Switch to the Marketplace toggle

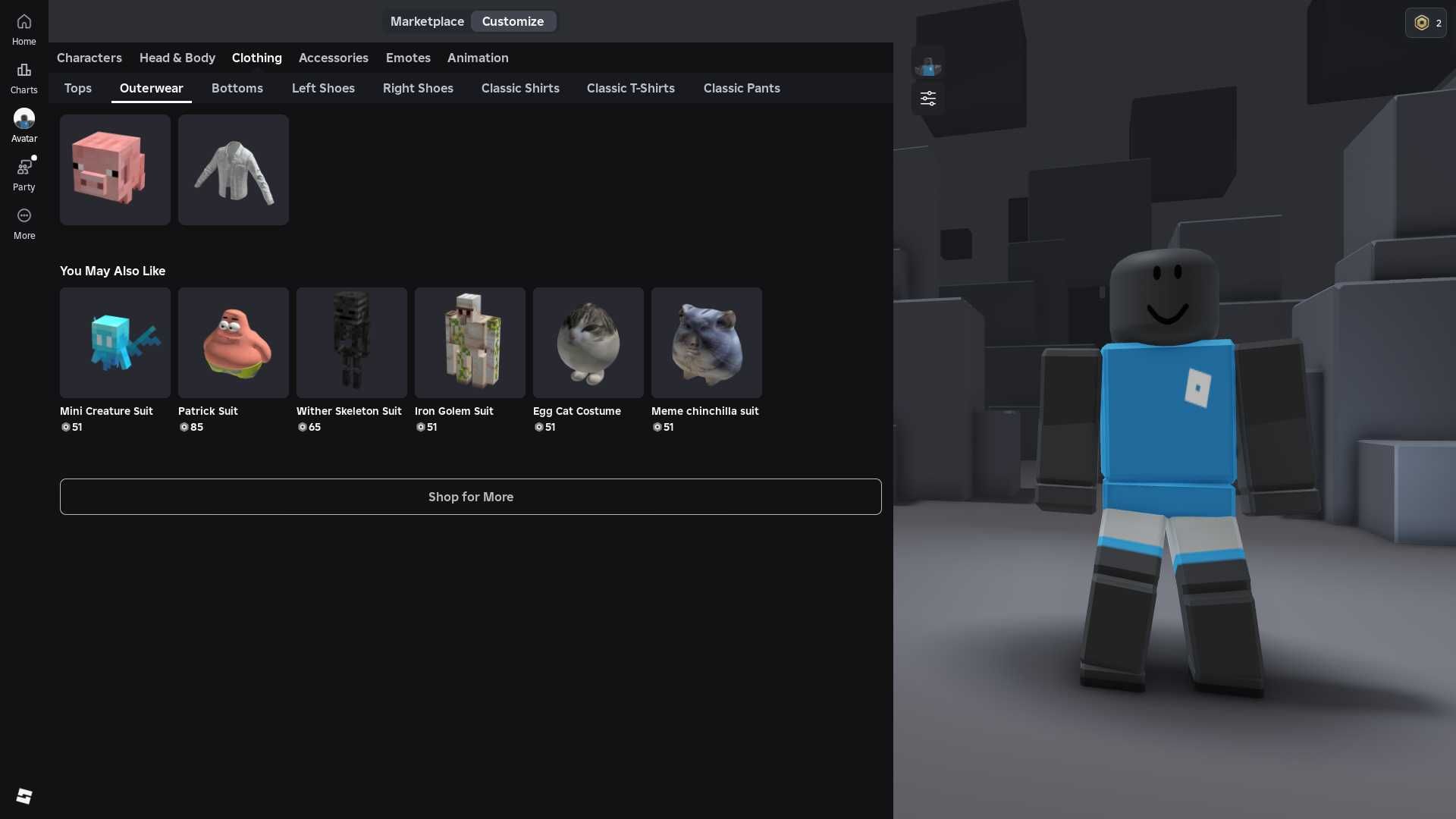(x=427, y=21)
